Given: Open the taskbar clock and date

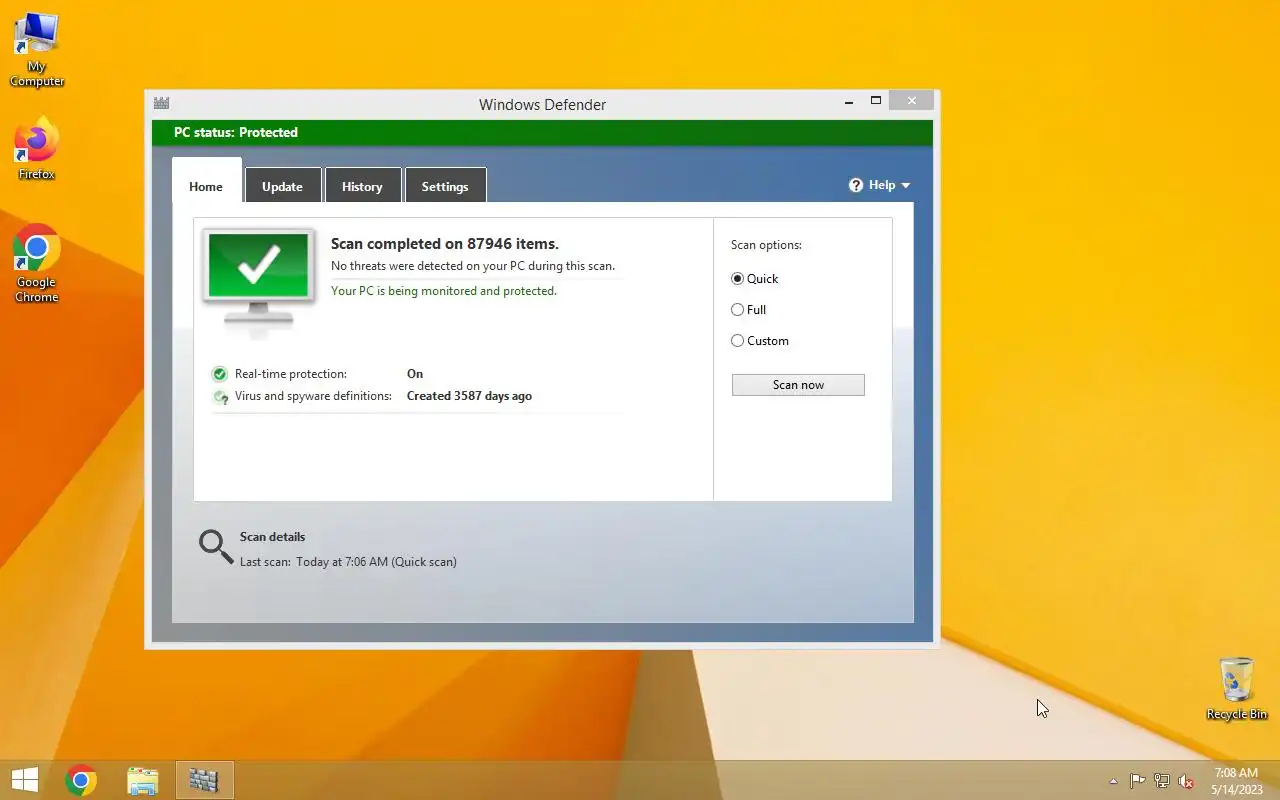Looking at the screenshot, I should coord(1237,781).
